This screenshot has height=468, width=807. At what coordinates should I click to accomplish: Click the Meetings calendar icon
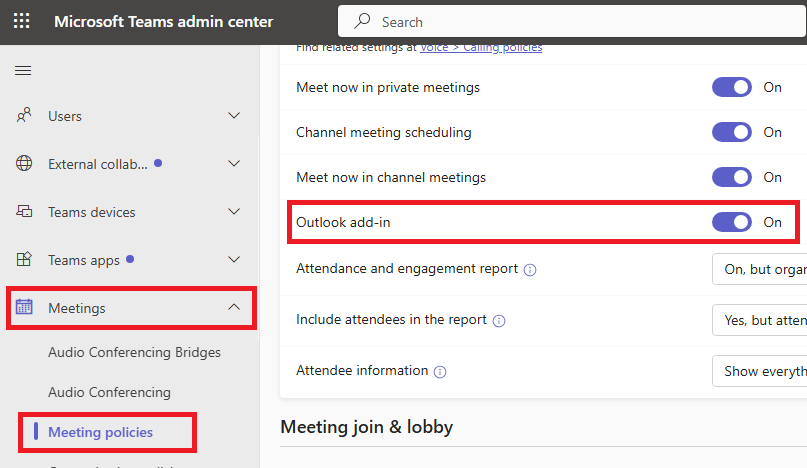(24, 307)
